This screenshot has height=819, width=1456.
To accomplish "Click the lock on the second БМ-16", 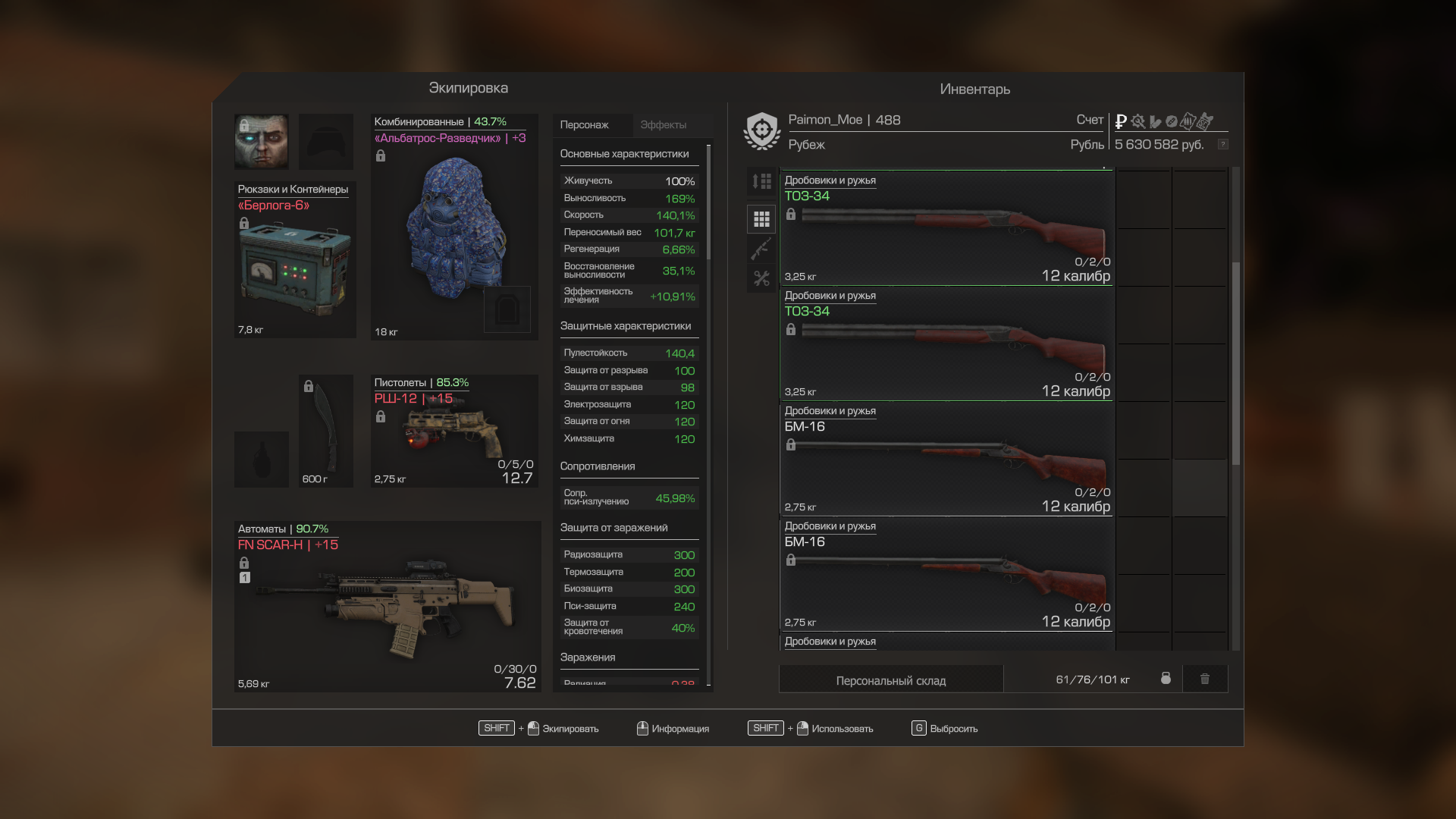I will 790,560.
